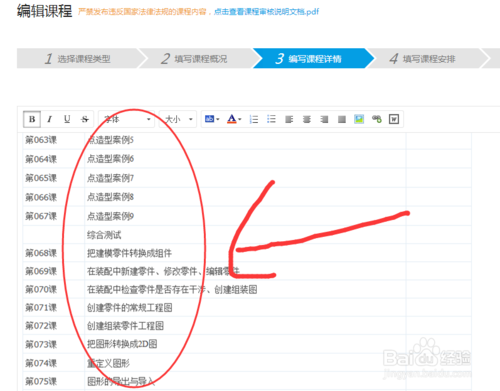Toggle strikethrough formatting button

(x=85, y=119)
